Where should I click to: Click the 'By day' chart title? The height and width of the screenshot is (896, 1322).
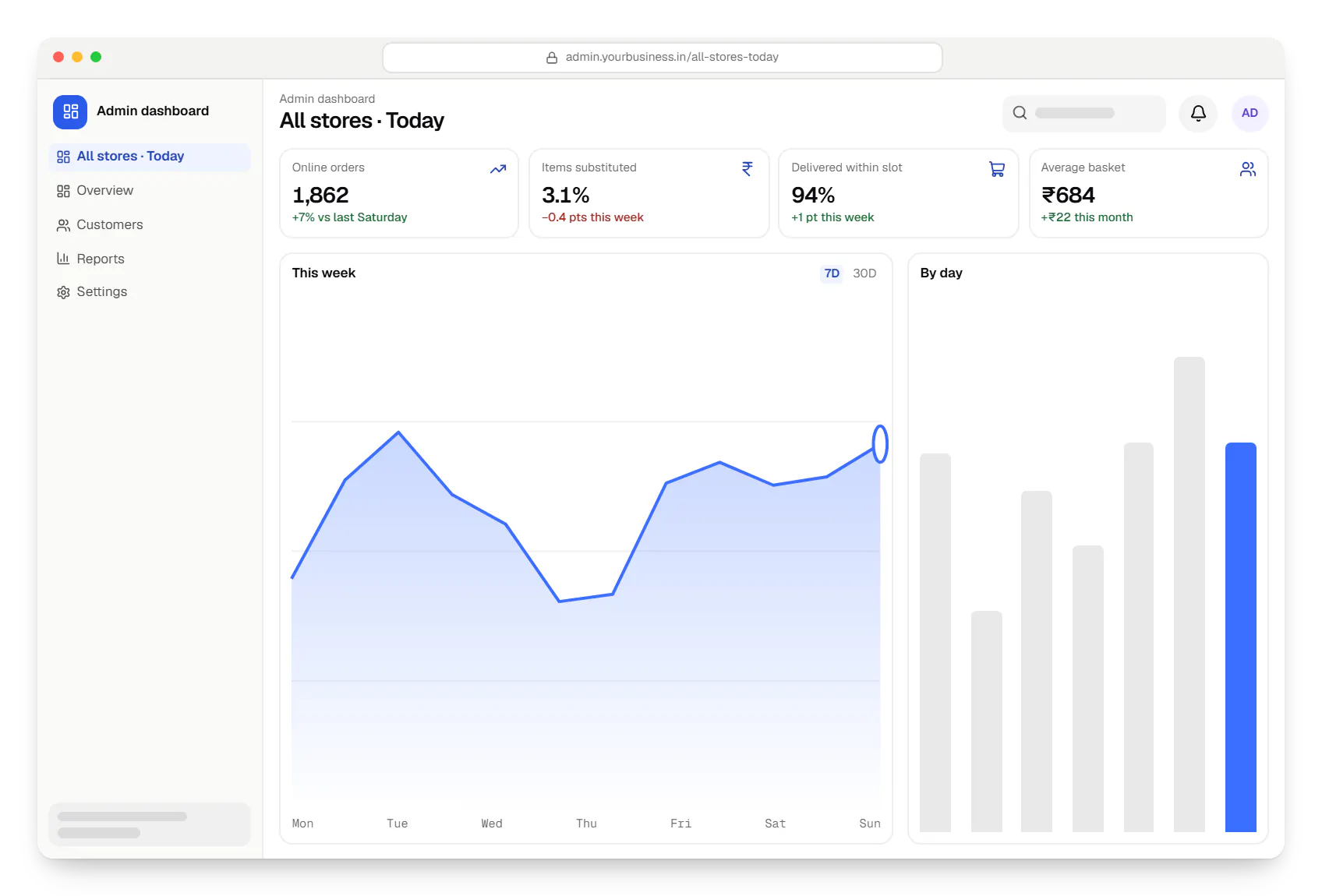[x=941, y=273]
